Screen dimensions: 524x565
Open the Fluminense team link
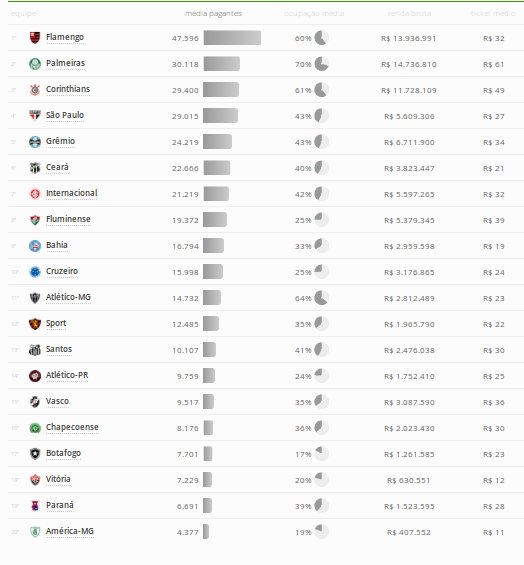pyautogui.click(x=68, y=219)
